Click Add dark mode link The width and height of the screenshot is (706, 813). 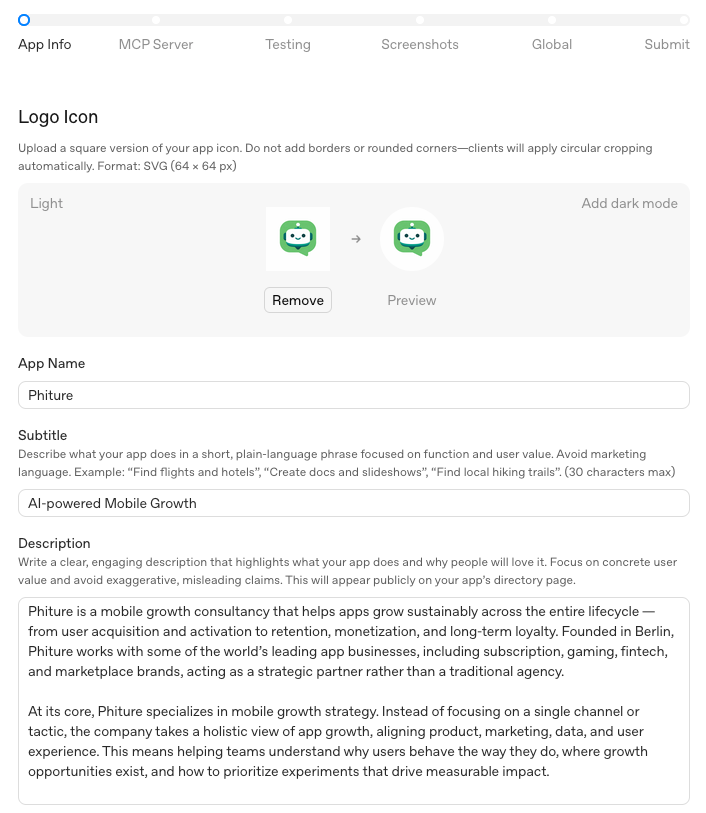[x=629, y=203]
